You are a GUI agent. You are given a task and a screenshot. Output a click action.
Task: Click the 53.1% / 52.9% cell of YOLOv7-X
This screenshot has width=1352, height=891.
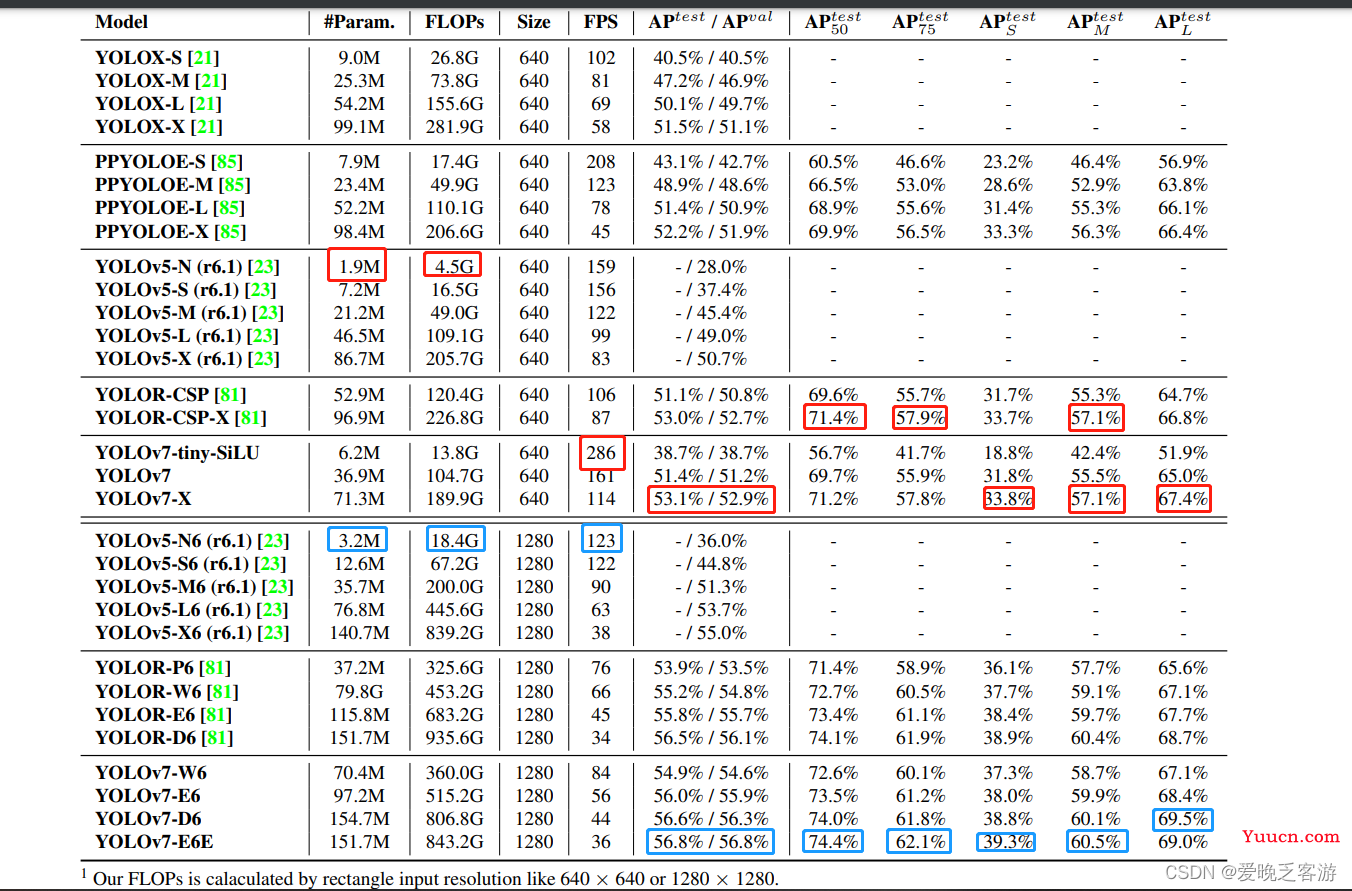point(711,498)
